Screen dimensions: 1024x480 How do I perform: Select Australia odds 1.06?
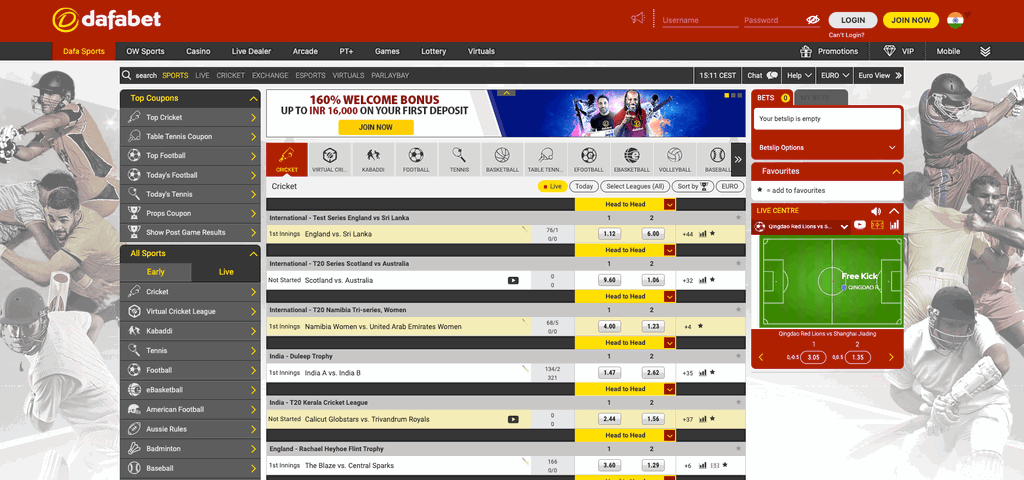coord(653,280)
